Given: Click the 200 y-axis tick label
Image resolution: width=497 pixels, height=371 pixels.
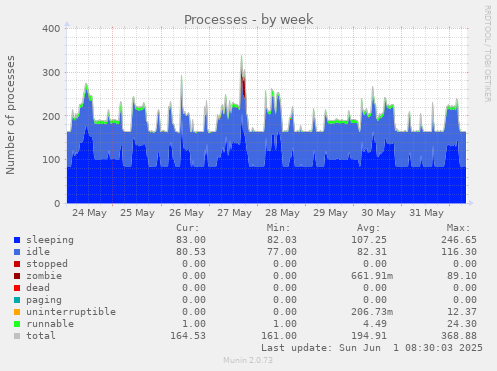Looking at the screenshot, I should point(51,117).
